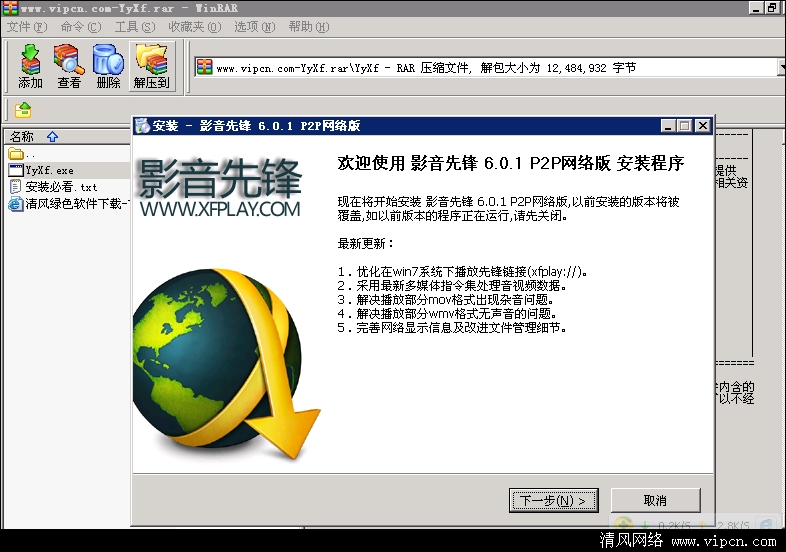Screen dimensions: 786x552
Task: Click the 安装必看.txt document icon
Action: pyautogui.click(x=16, y=187)
